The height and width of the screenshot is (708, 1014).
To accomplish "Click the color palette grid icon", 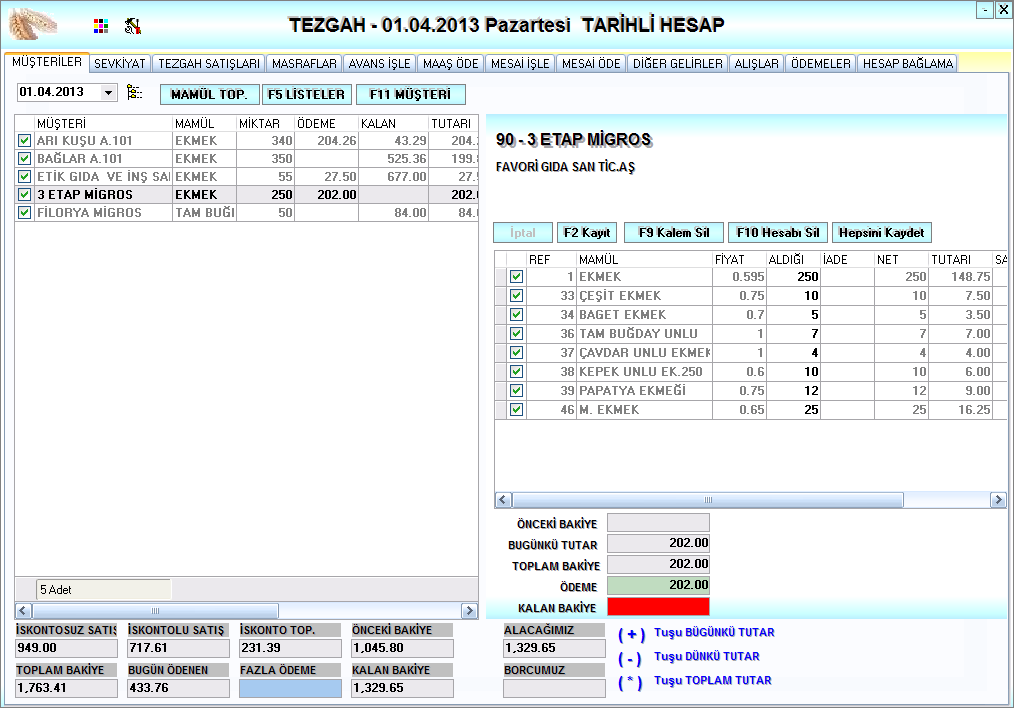I will pos(100,26).
